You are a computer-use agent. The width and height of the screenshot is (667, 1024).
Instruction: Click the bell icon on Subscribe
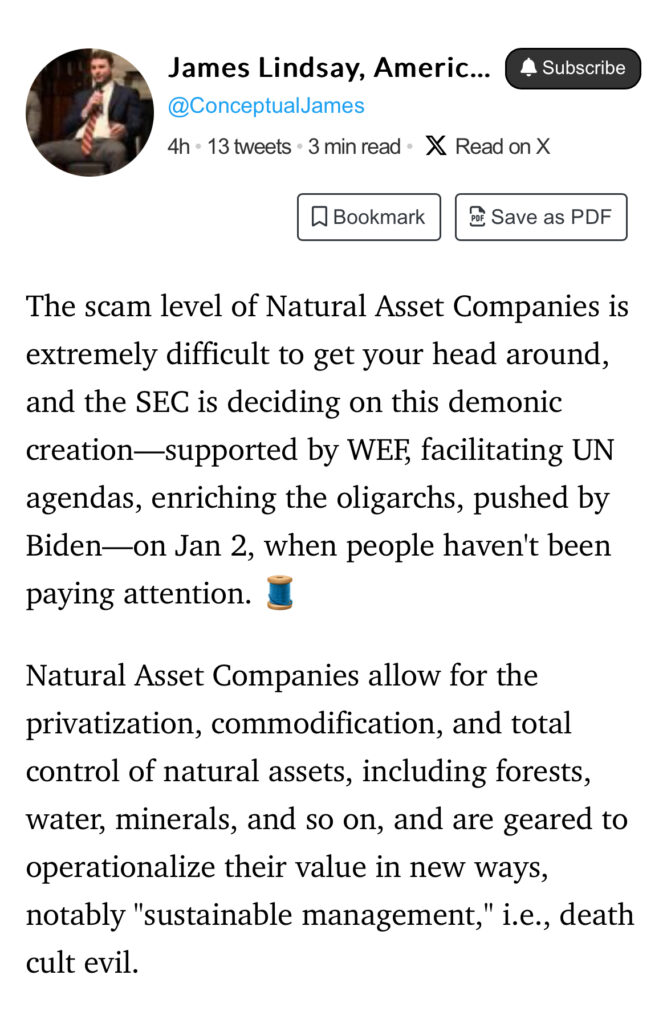click(529, 68)
